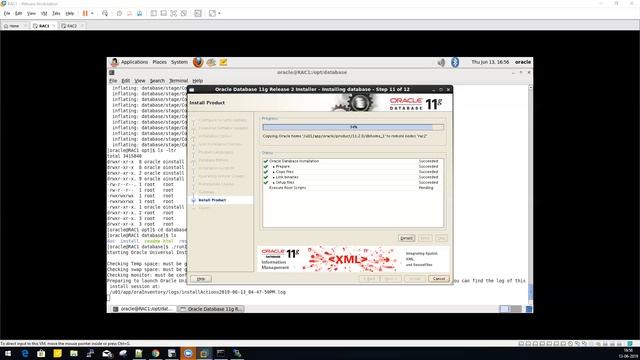
Task: Open the terminal's Terminal menu
Action: [178, 81]
